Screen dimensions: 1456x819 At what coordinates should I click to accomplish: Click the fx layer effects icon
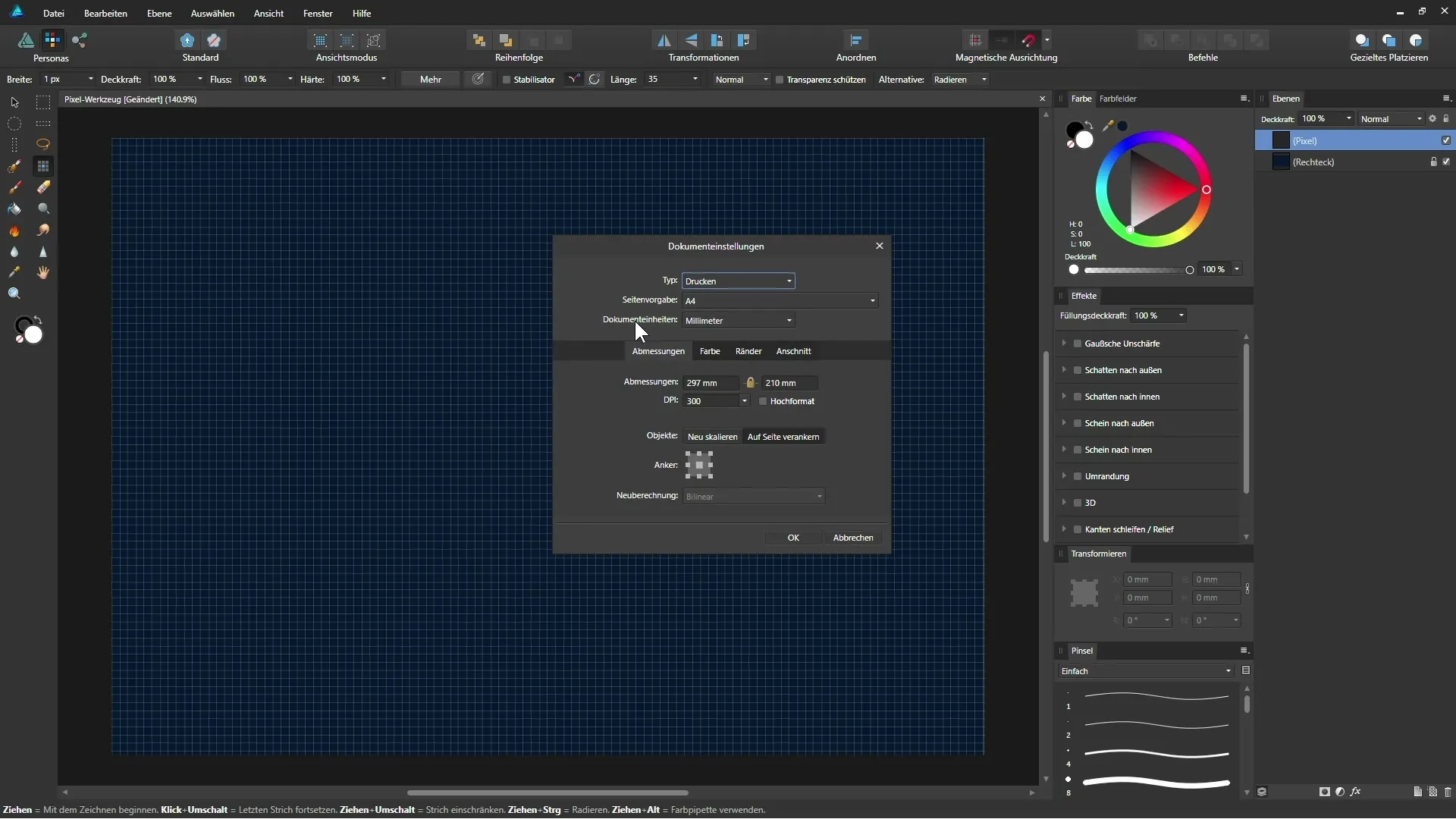pos(1356,792)
